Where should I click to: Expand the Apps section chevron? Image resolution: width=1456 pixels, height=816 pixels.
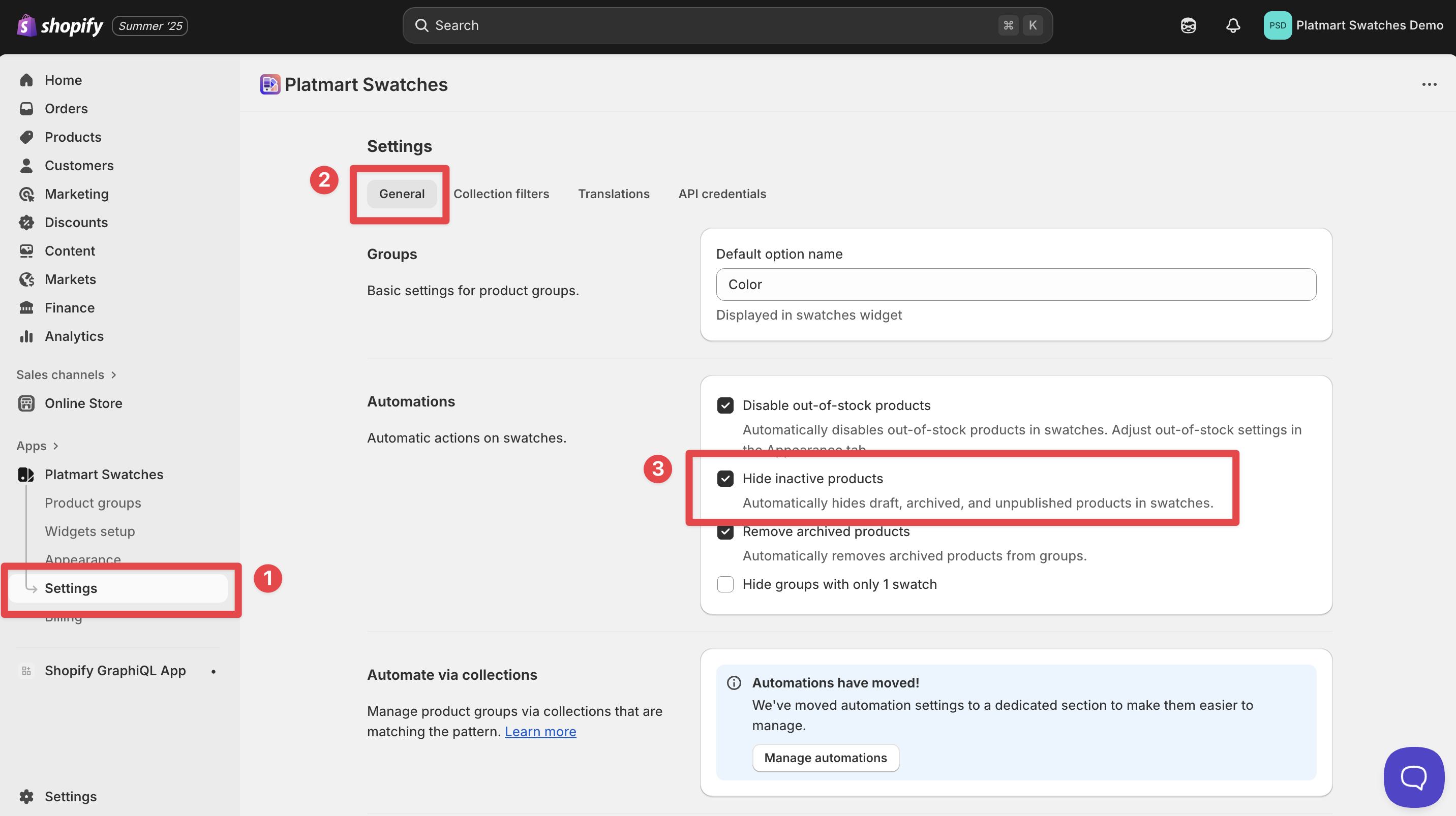click(x=55, y=446)
